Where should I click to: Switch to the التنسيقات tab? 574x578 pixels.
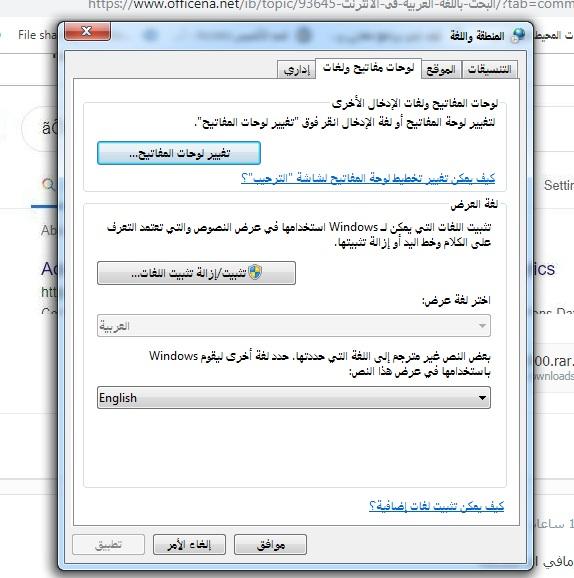[x=489, y=69]
